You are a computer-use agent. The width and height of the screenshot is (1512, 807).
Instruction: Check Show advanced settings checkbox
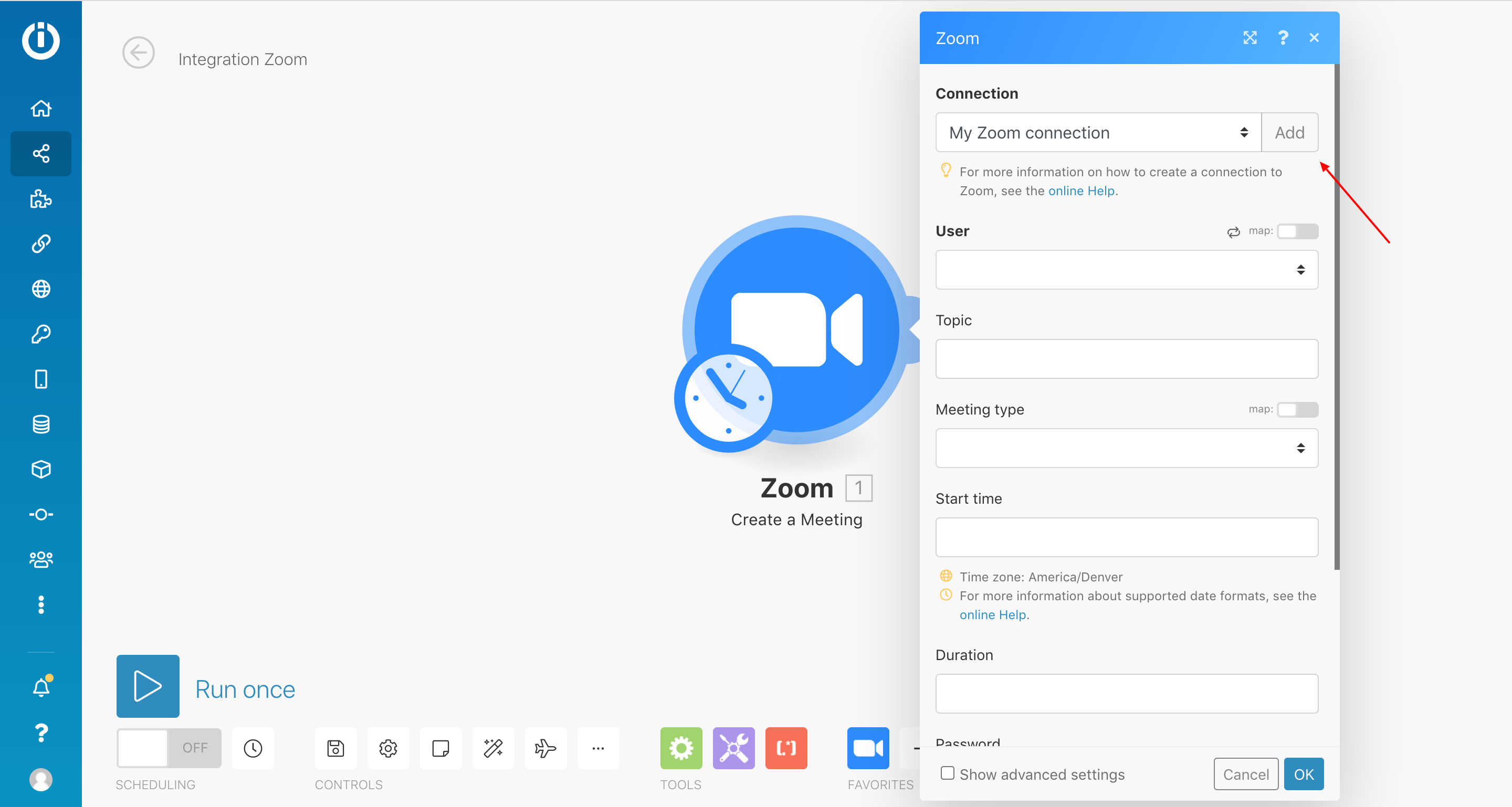(x=947, y=773)
